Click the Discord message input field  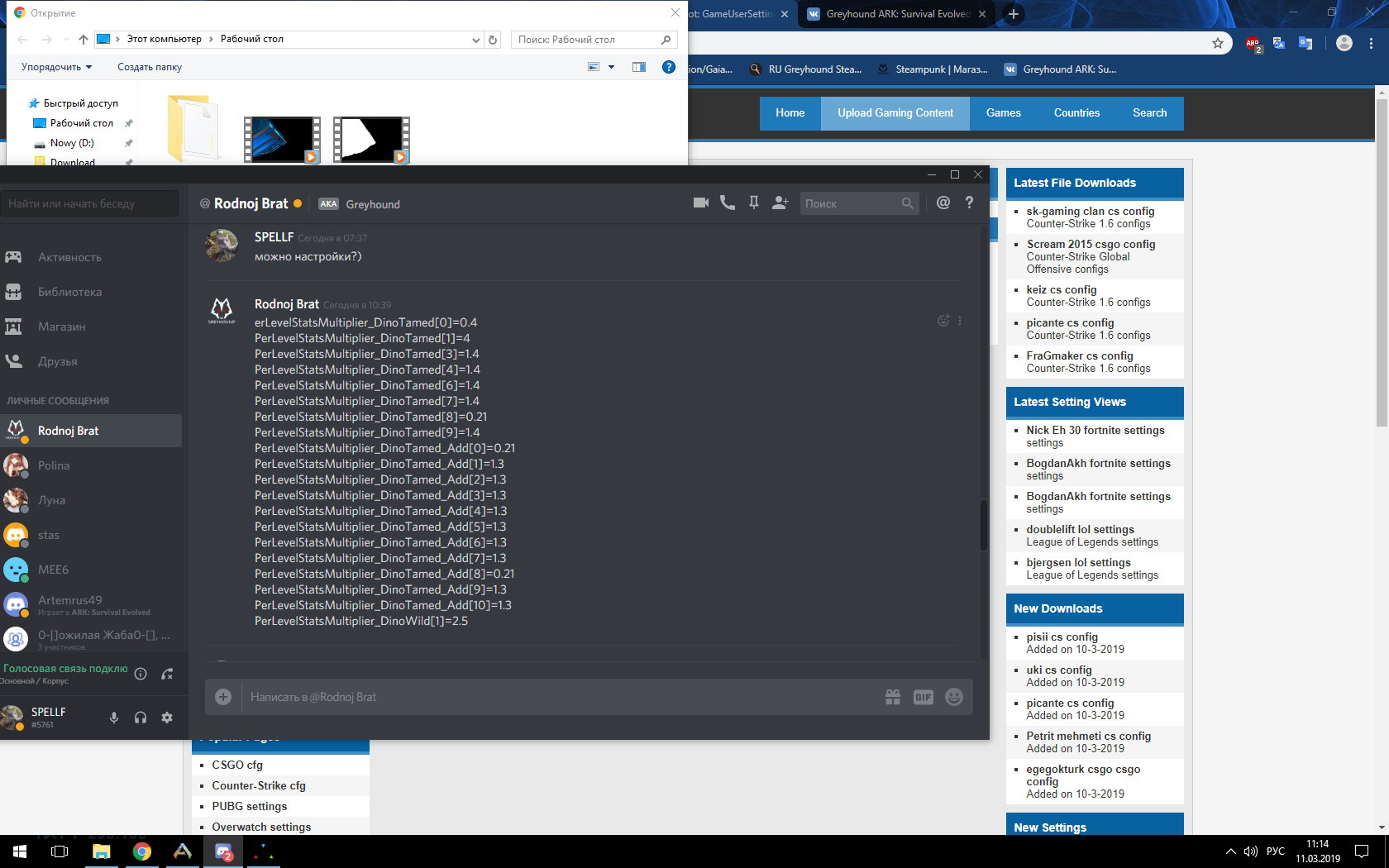[x=562, y=697]
